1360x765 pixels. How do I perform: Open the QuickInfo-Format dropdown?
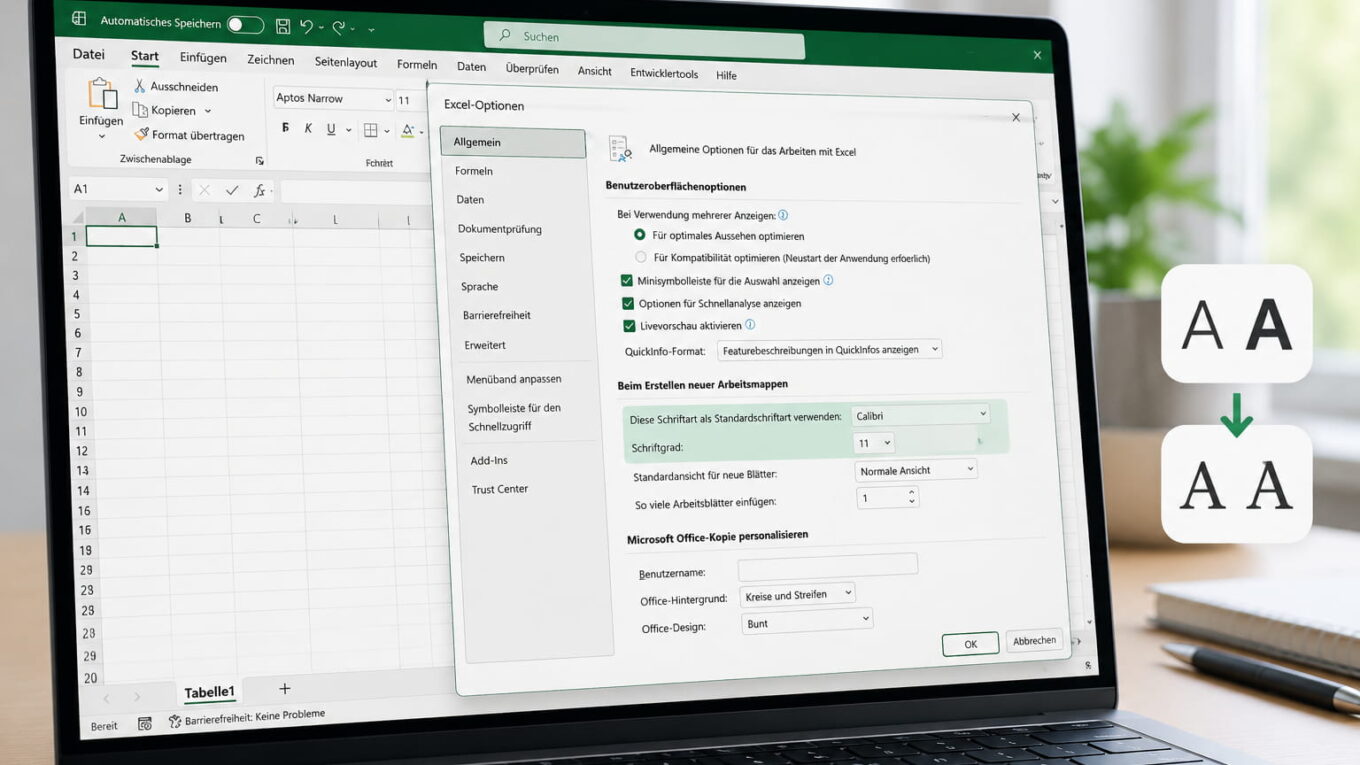(x=830, y=350)
